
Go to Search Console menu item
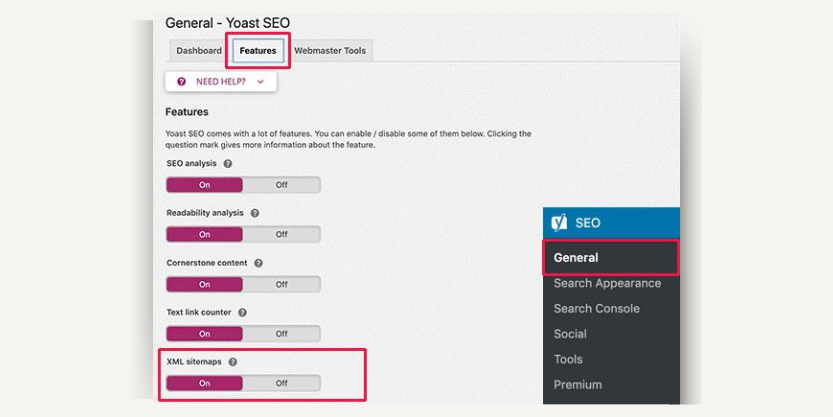pos(597,309)
